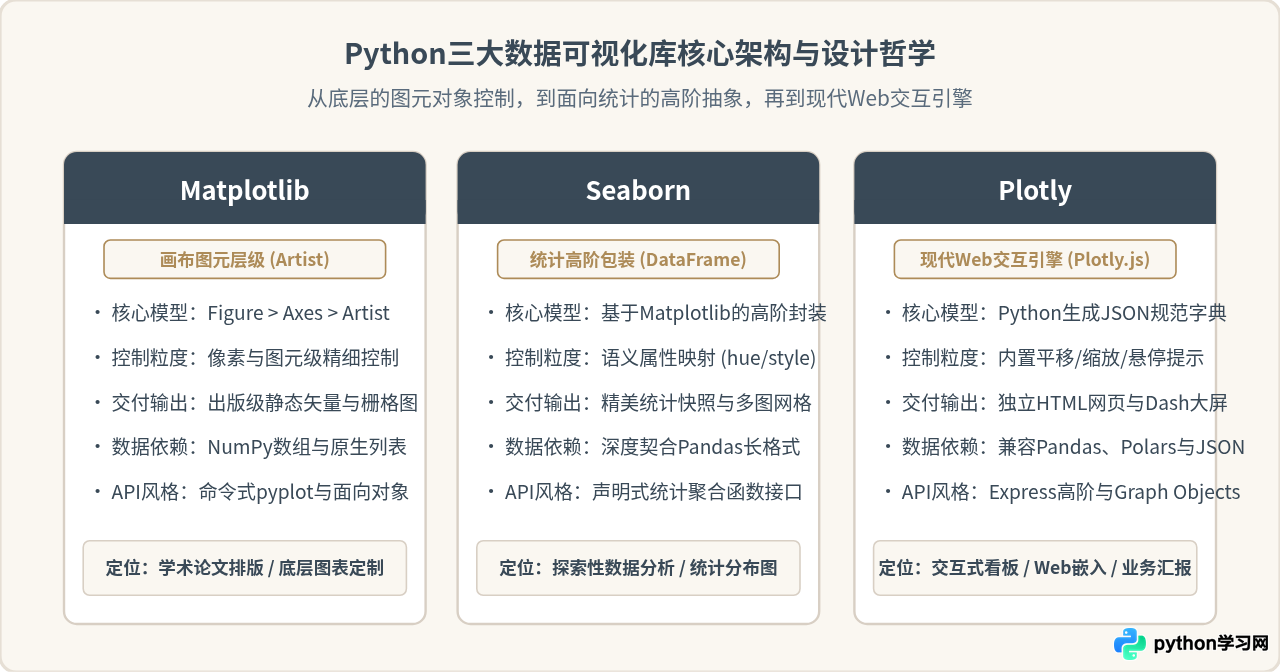Click the Python logo icon
1280x672 pixels.
pos(1130,644)
